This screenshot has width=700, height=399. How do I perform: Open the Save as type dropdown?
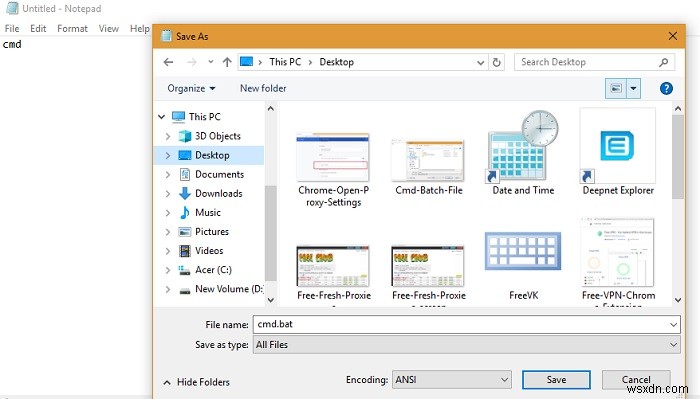pyautogui.click(x=673, y=345)
